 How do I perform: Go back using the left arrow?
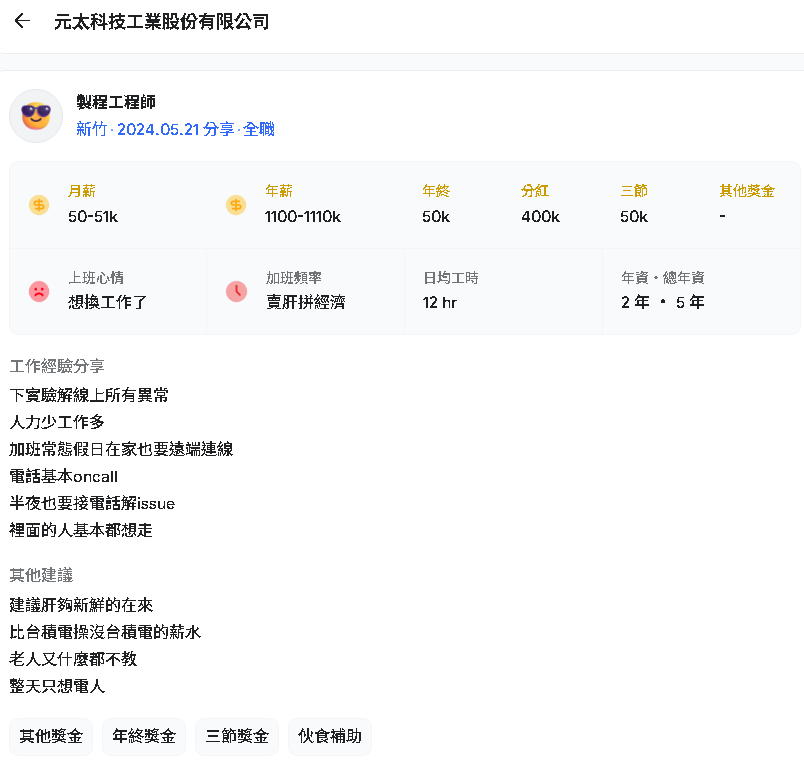(22, 21)
